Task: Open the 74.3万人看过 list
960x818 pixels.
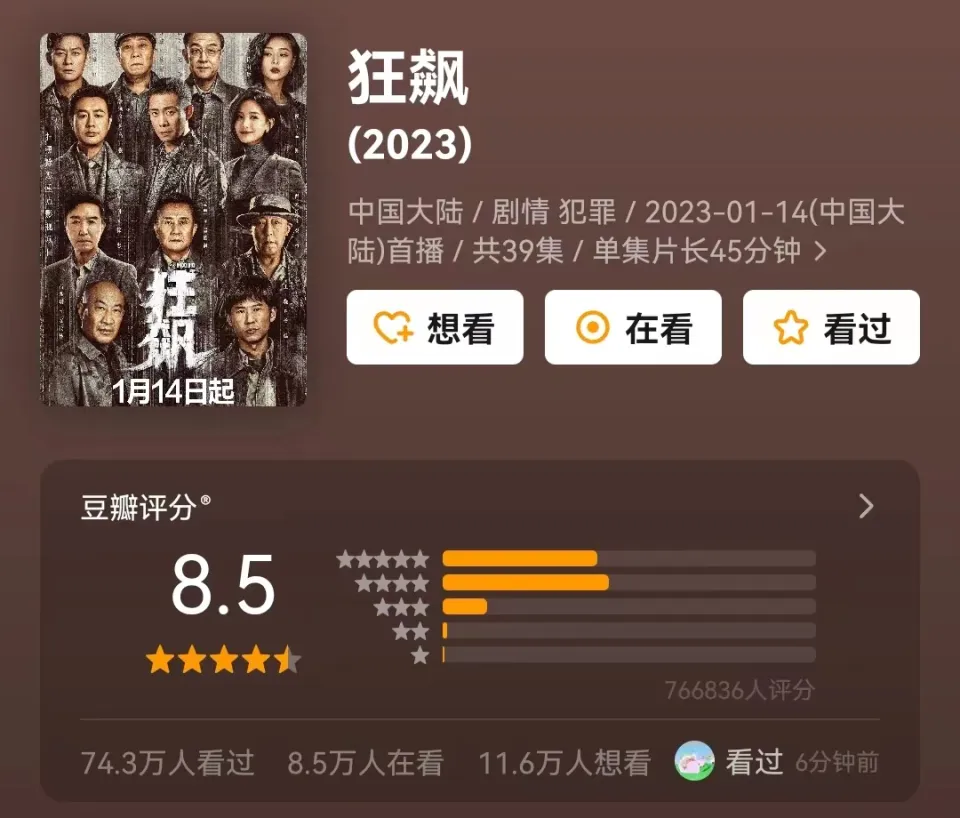Action: tap(168, 763)
